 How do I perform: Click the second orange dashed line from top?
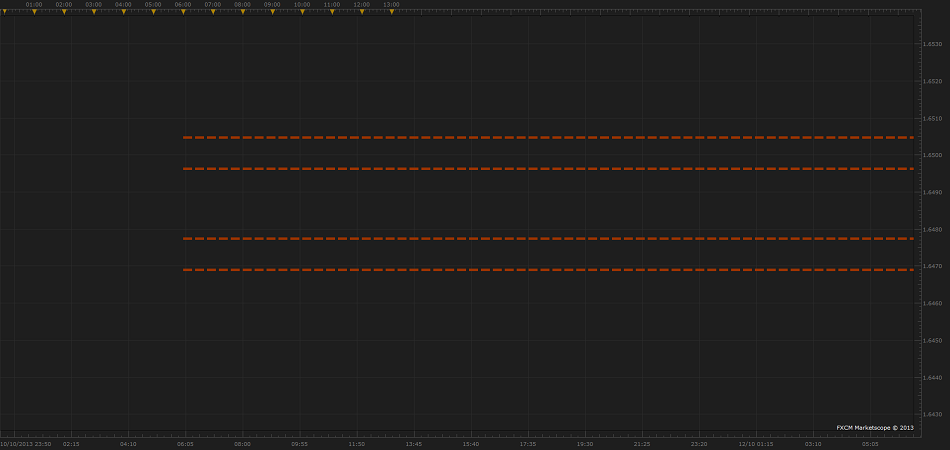[548, 169]
